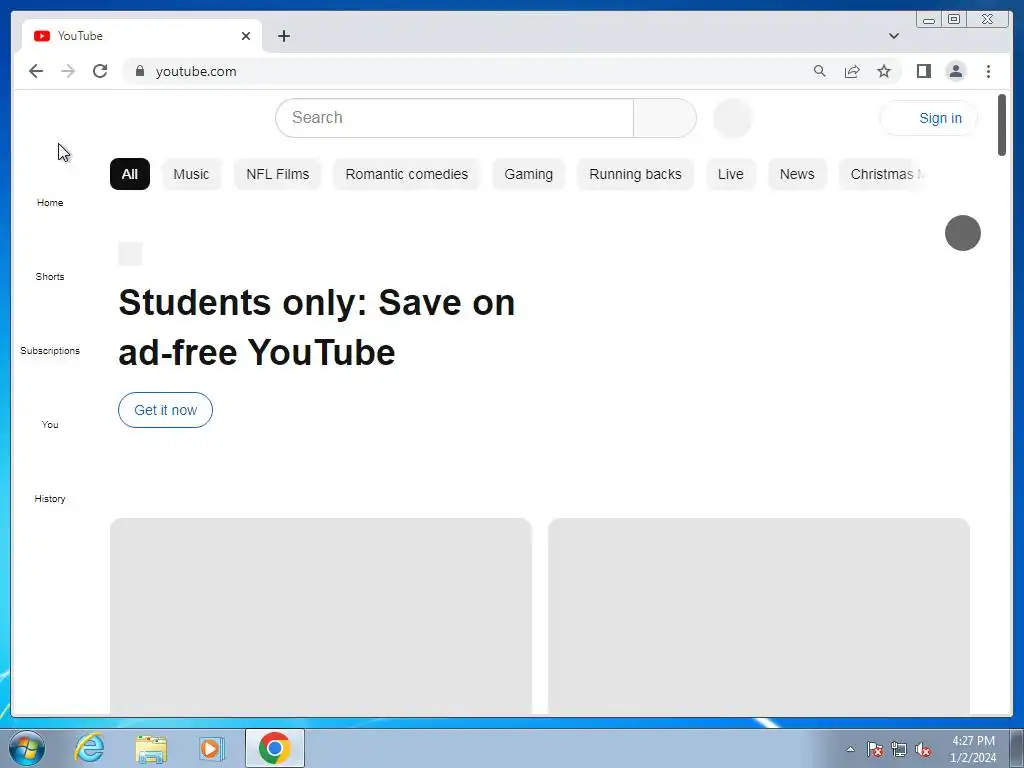
Task: Open the first video thumbnail placeholder
Action: tap(321, 616)
